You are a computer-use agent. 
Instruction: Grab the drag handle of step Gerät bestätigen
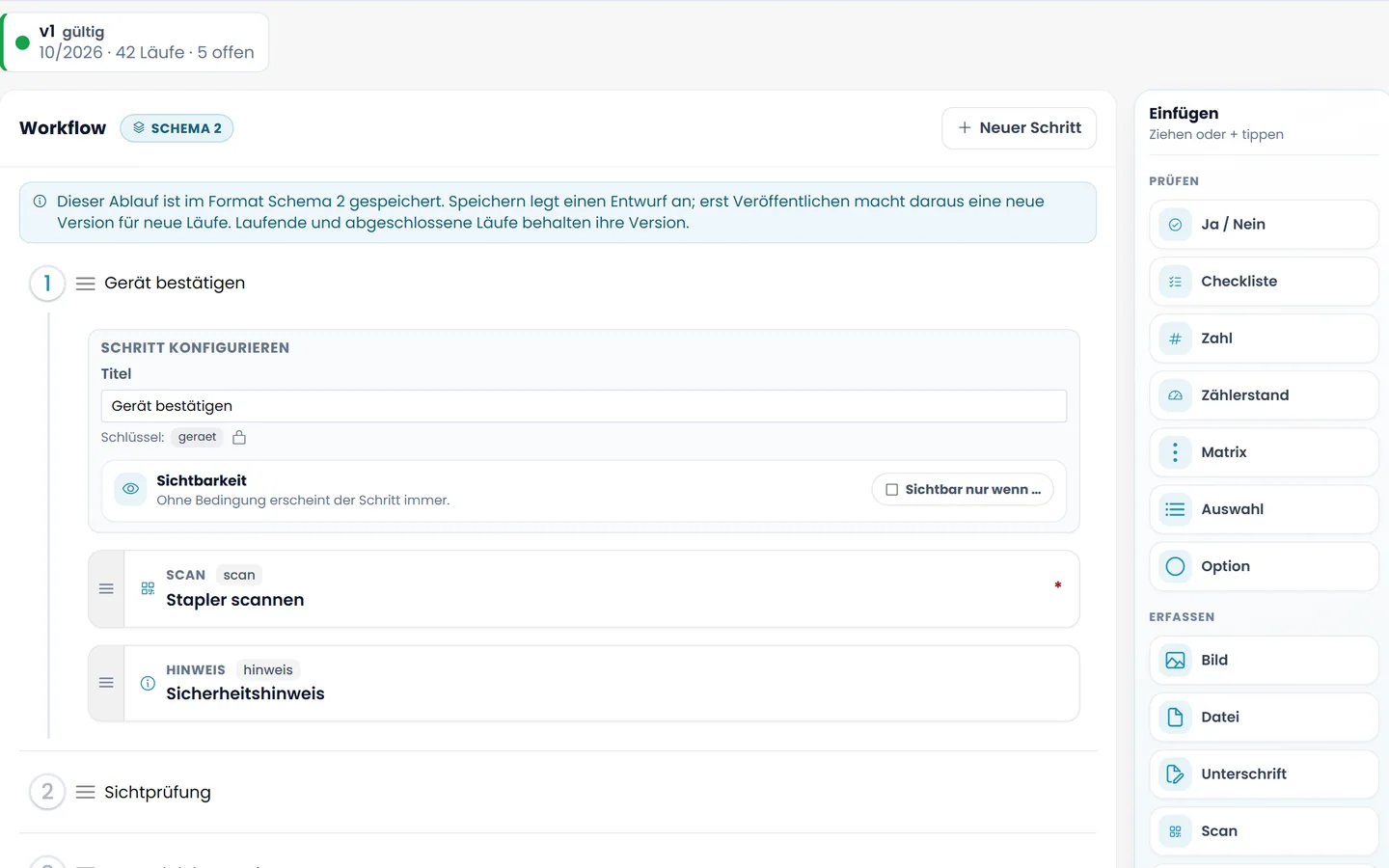click(x=86, y=284)
